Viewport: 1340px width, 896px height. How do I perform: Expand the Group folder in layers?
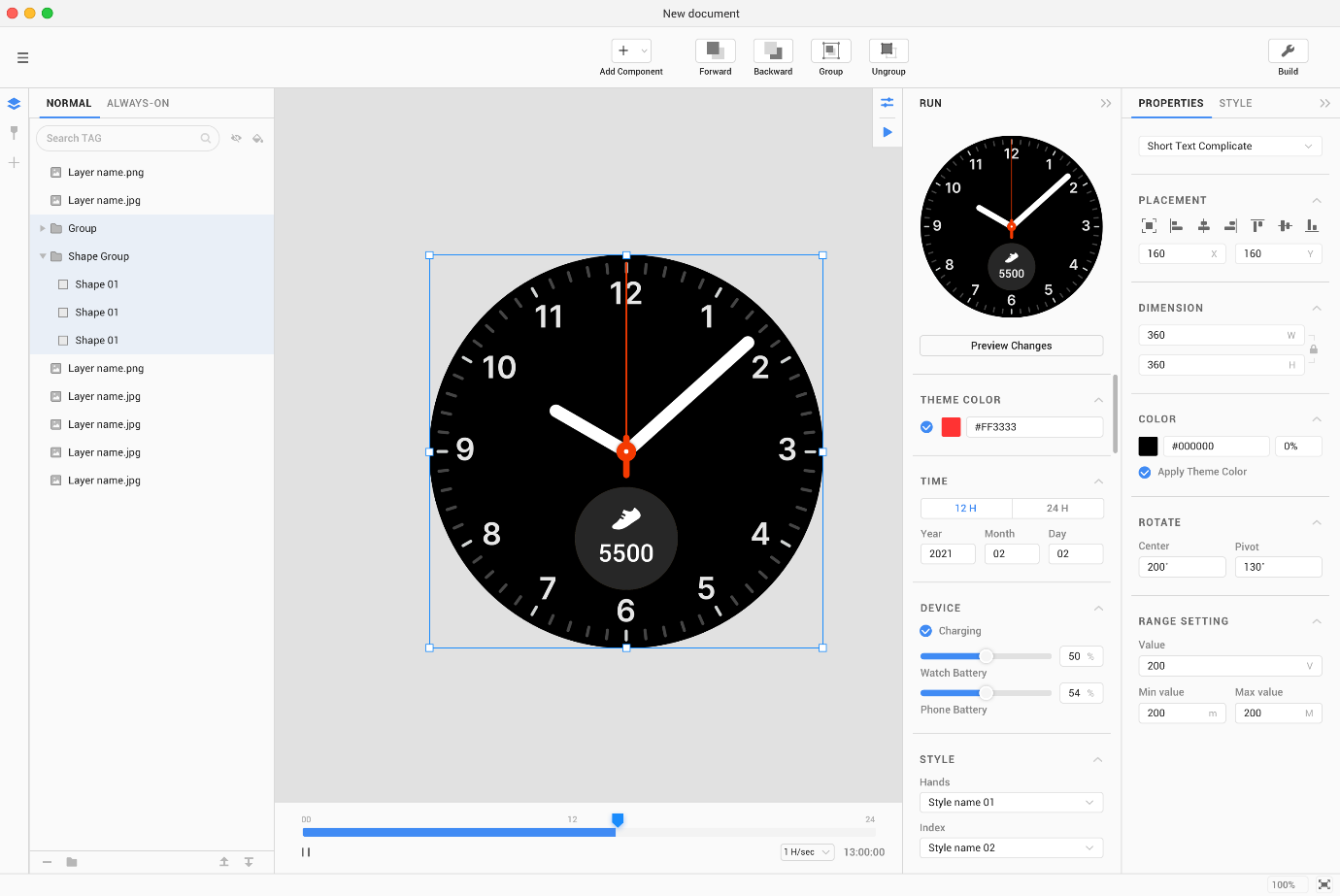tap(43, 229)
